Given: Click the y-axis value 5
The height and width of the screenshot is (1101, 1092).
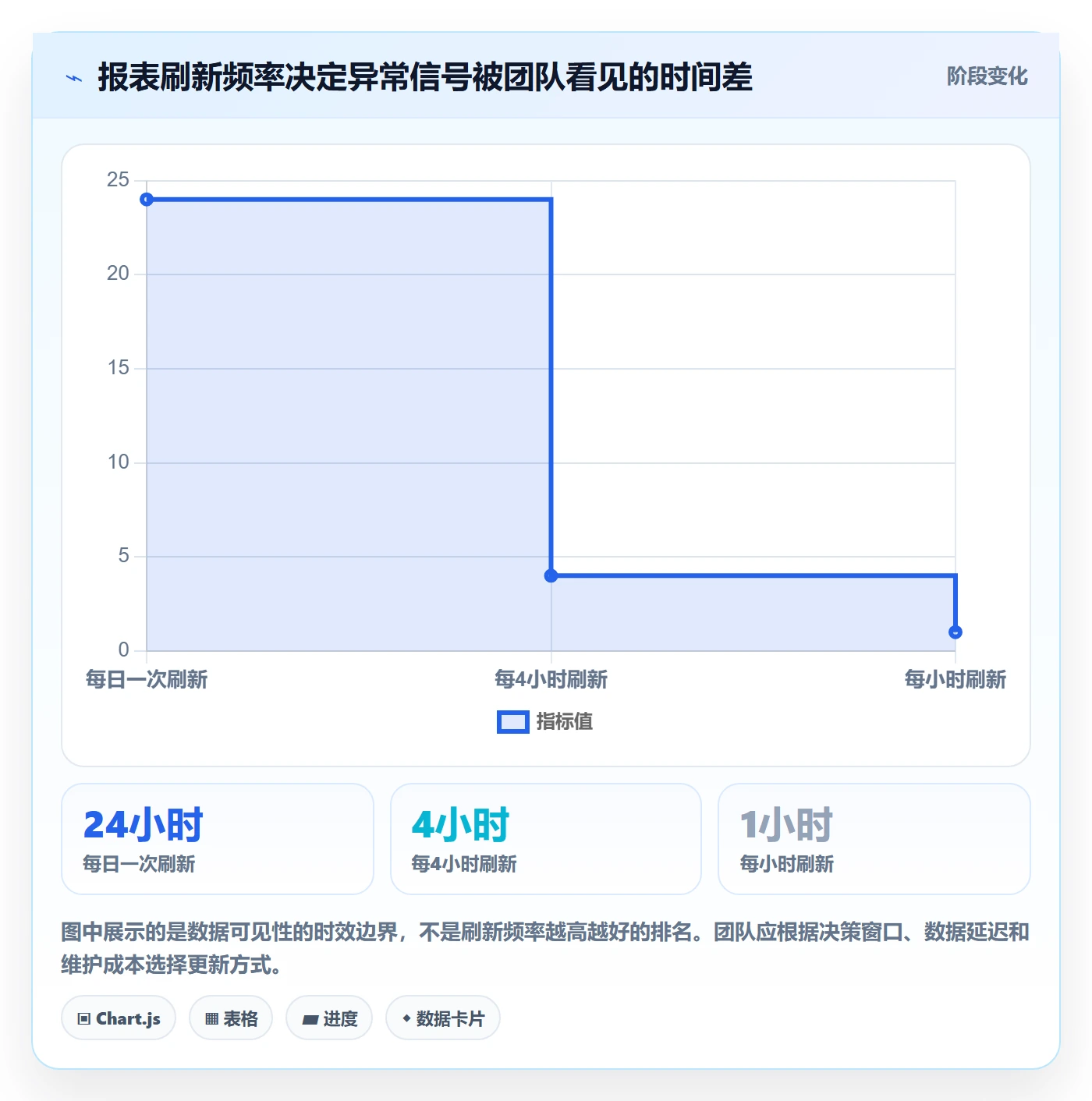Looking at the screenshot, I should click(x=123, y=556).
